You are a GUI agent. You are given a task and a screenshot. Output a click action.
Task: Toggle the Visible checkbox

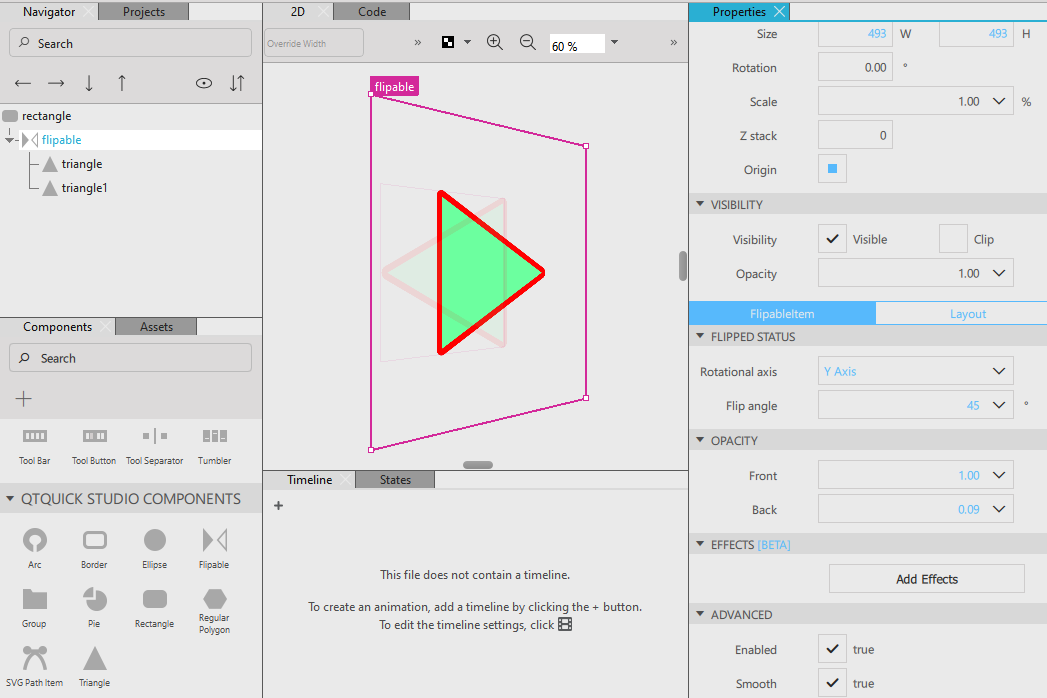[832, 240]
